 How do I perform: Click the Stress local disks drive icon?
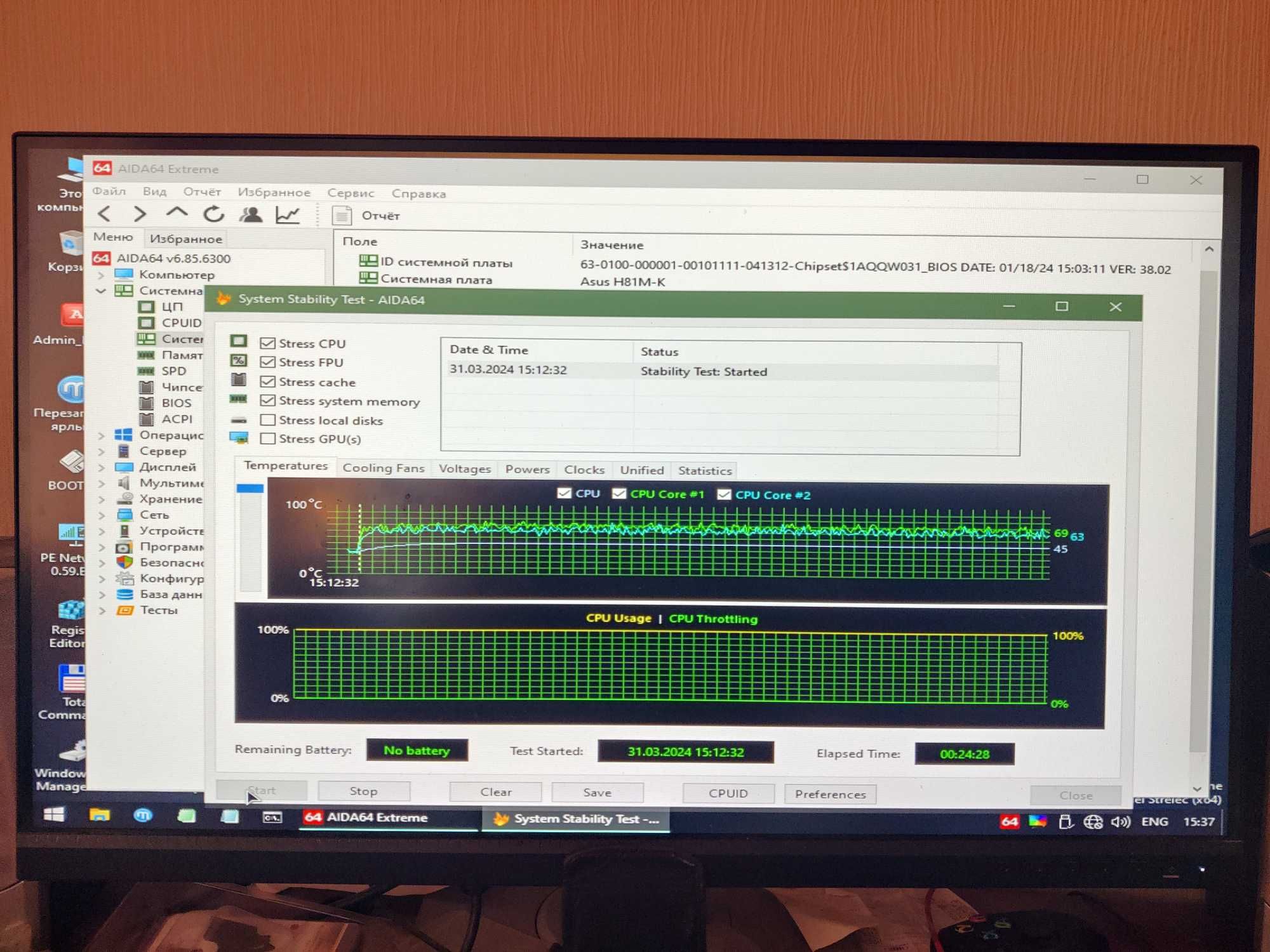[239, 420]
